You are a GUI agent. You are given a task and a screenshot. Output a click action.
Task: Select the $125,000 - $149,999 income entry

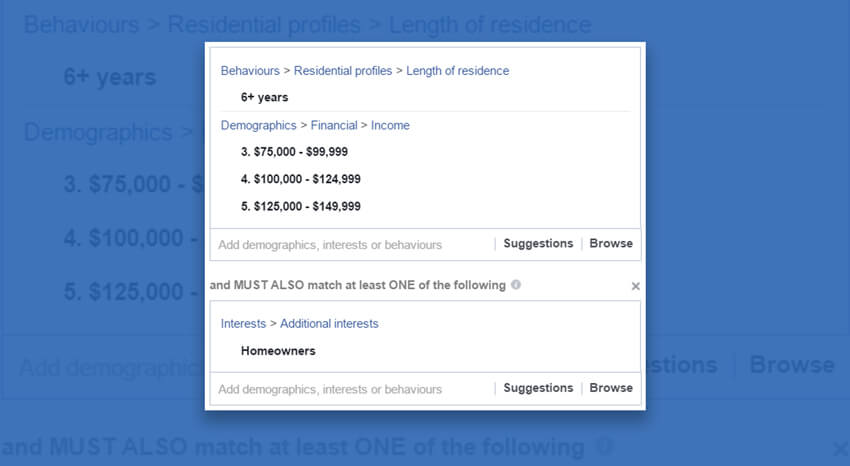pyautogui.click(x=301, y=206)
